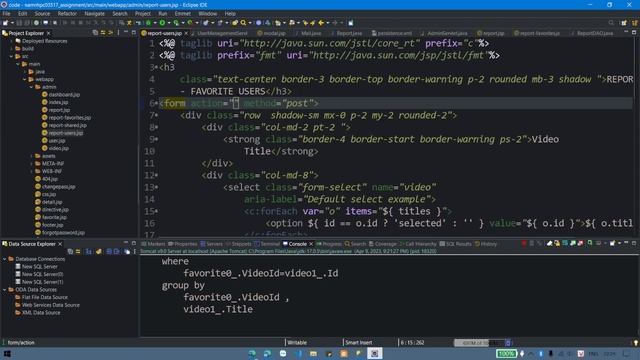Minimize the Data Source Explorer panel
The image size is (640, 360).
point(126,243)
